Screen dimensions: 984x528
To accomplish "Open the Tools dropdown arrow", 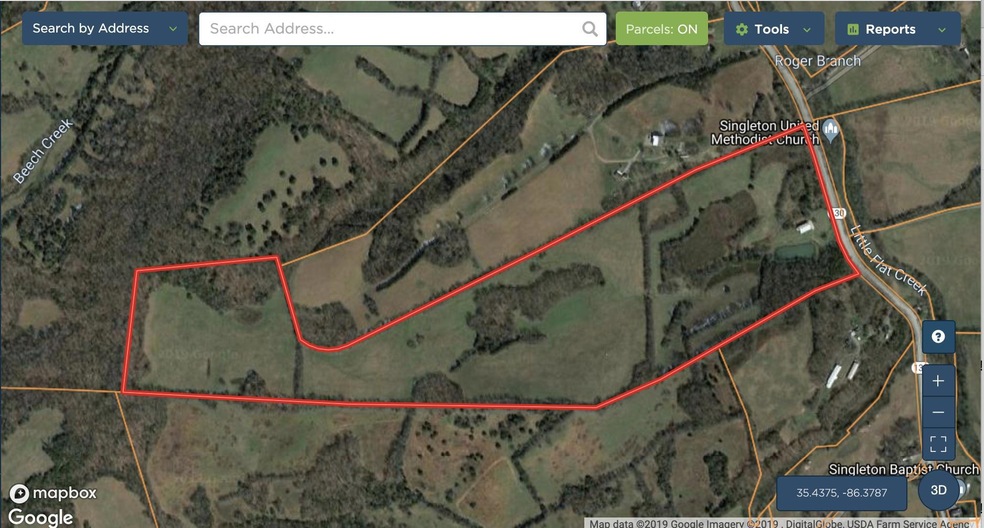I will tap(807, 30).
